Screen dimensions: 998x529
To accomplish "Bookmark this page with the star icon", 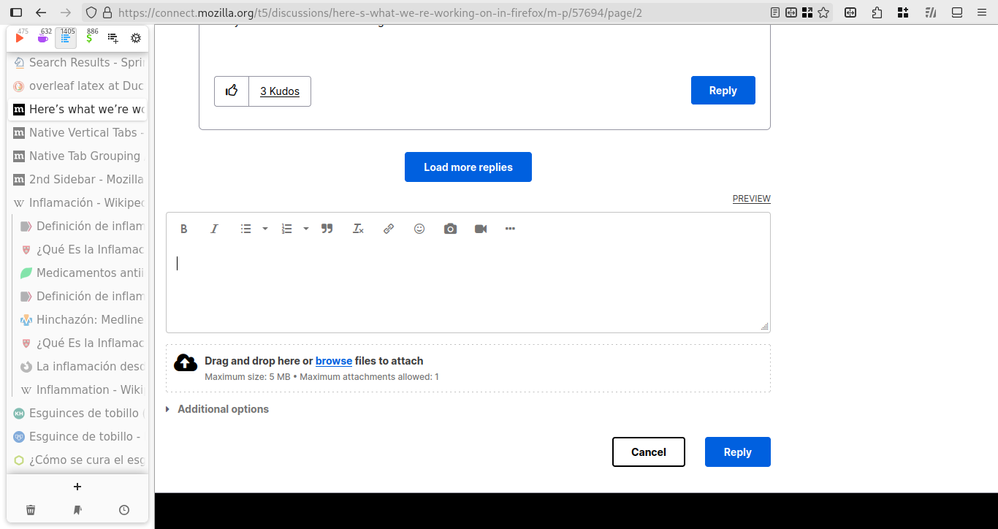I will (823, 13).
